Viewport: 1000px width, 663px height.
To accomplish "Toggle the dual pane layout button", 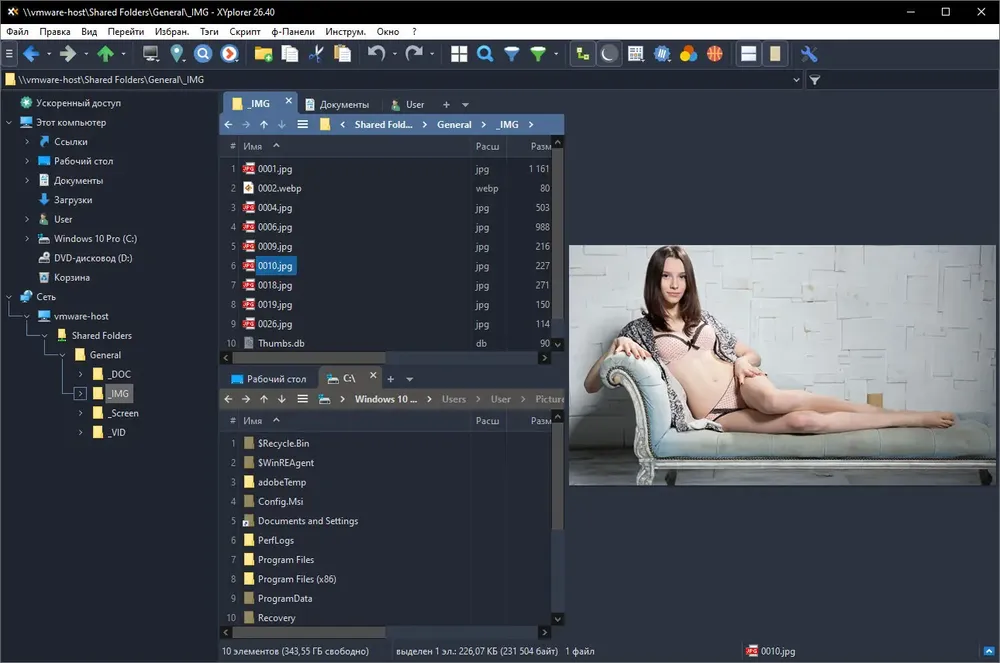I will tap(749, 54).
